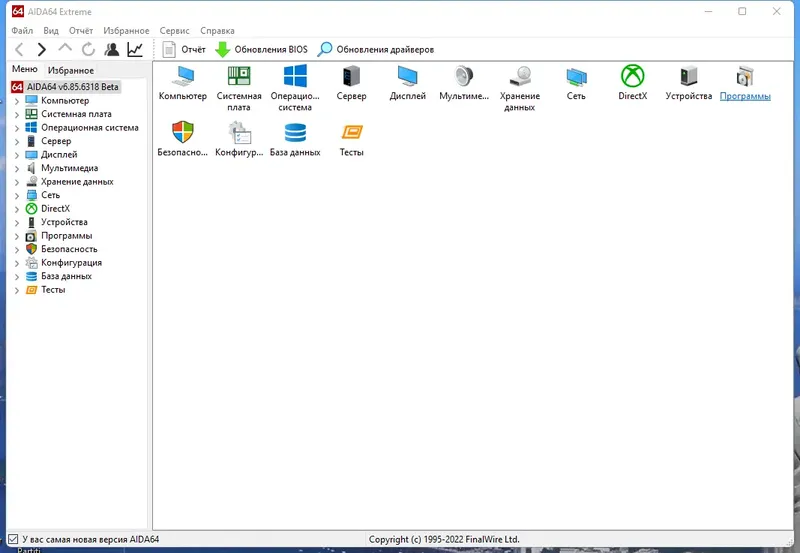Expand the Мультимедиа tree node
The height and width of the screenshot is (553, 800).
tap(16, 168)
